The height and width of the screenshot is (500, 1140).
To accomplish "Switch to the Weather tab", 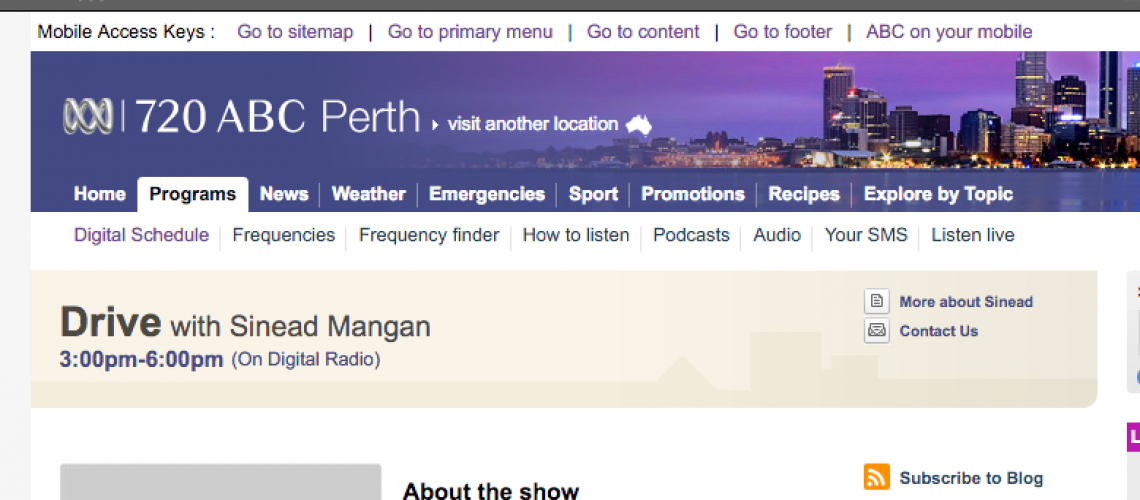I will point(369,194).
